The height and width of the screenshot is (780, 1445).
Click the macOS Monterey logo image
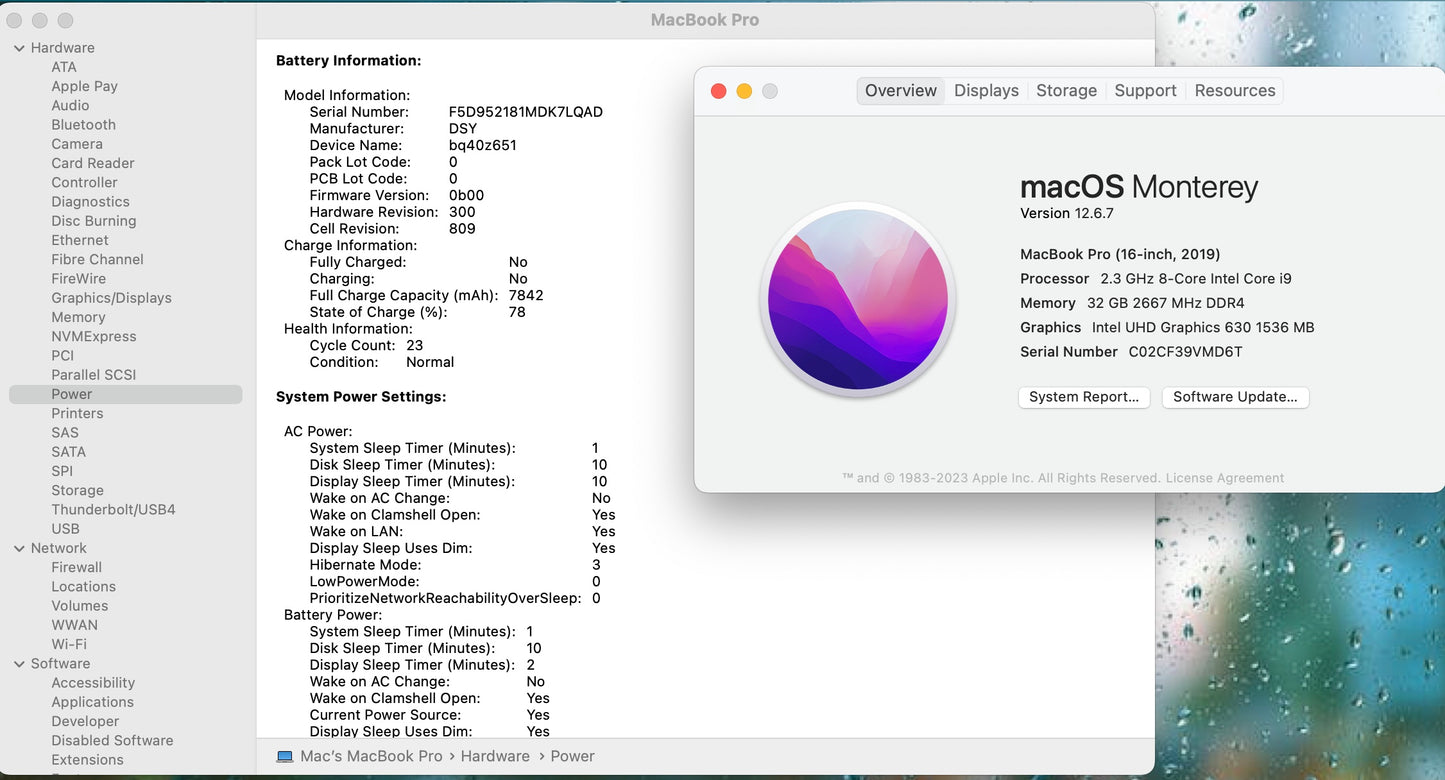858,300
